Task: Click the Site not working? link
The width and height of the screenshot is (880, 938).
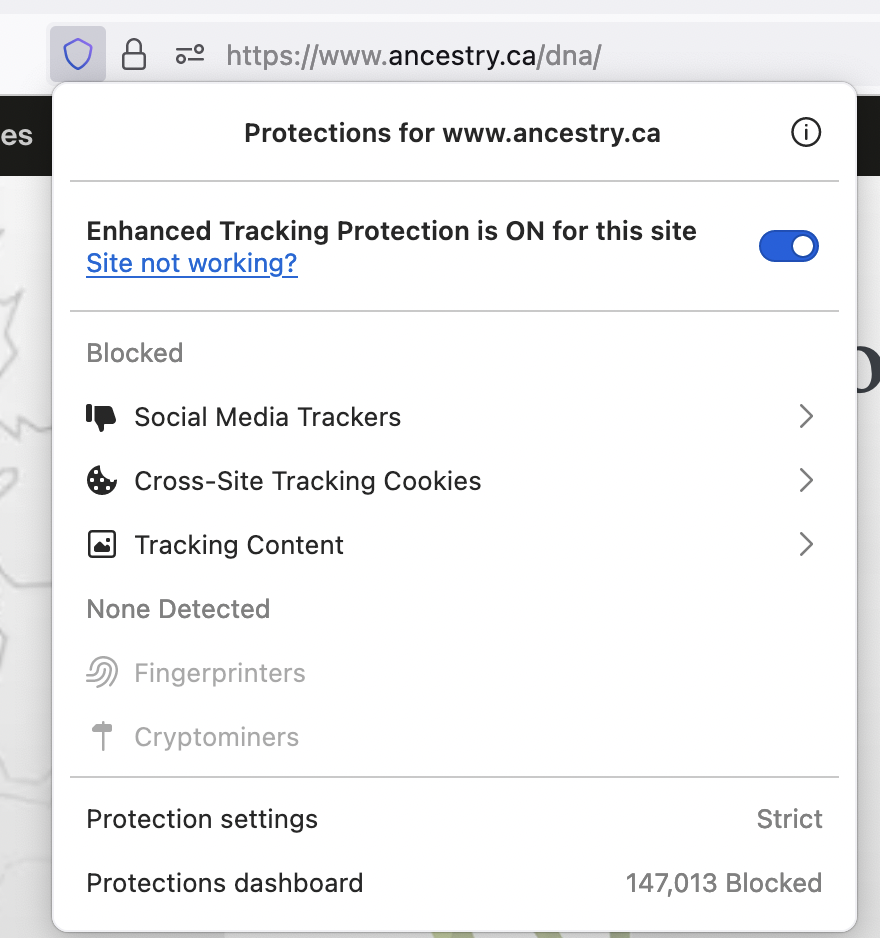Action: (x=191, y=263)
